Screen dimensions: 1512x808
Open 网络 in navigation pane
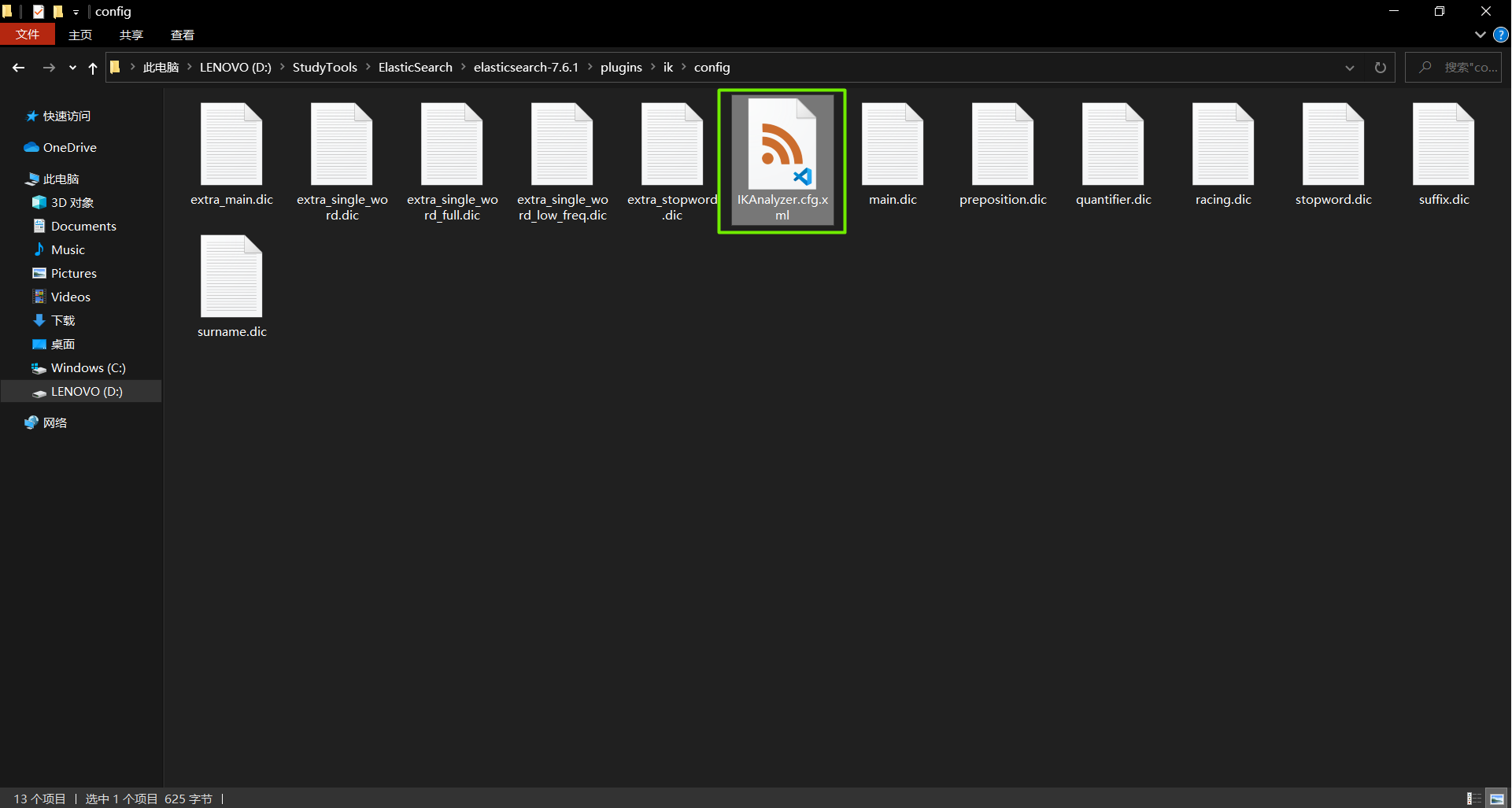[x=54, y=422]
